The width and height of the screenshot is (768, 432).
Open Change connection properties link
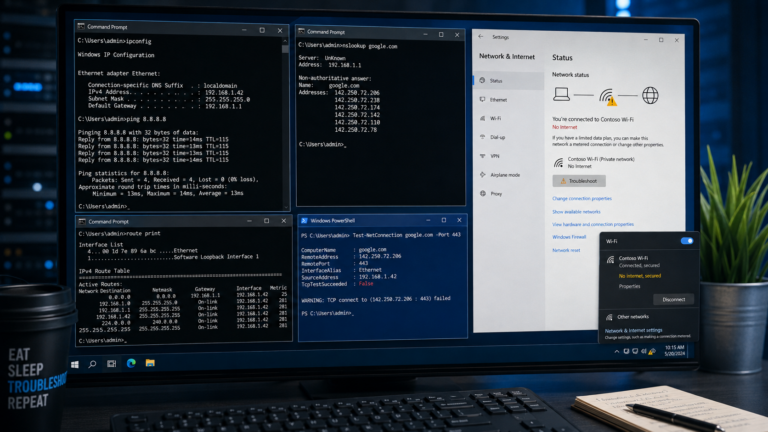[582, 199]
